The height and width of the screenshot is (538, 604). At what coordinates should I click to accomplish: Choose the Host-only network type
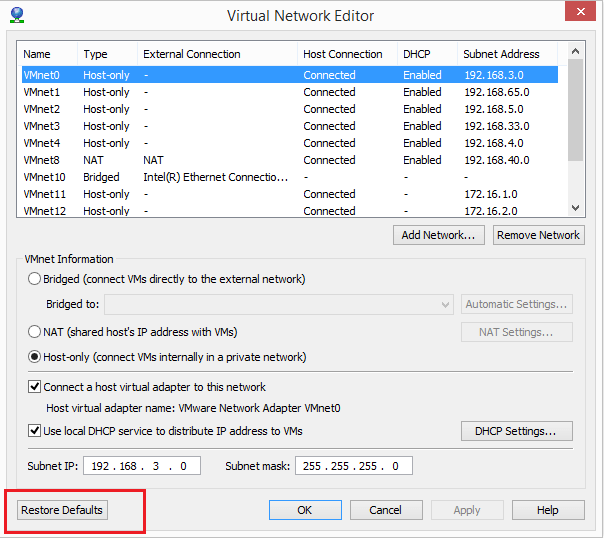[x=36, y=357]
